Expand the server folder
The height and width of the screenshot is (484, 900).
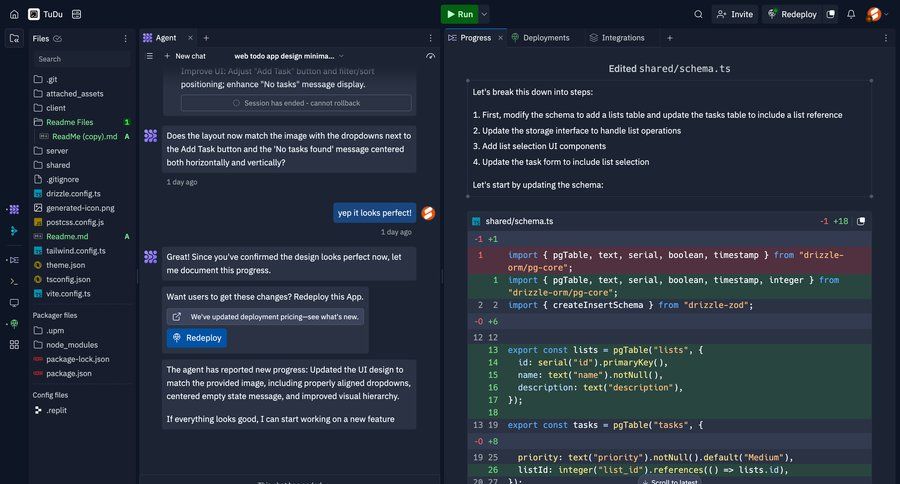[51, 151]
